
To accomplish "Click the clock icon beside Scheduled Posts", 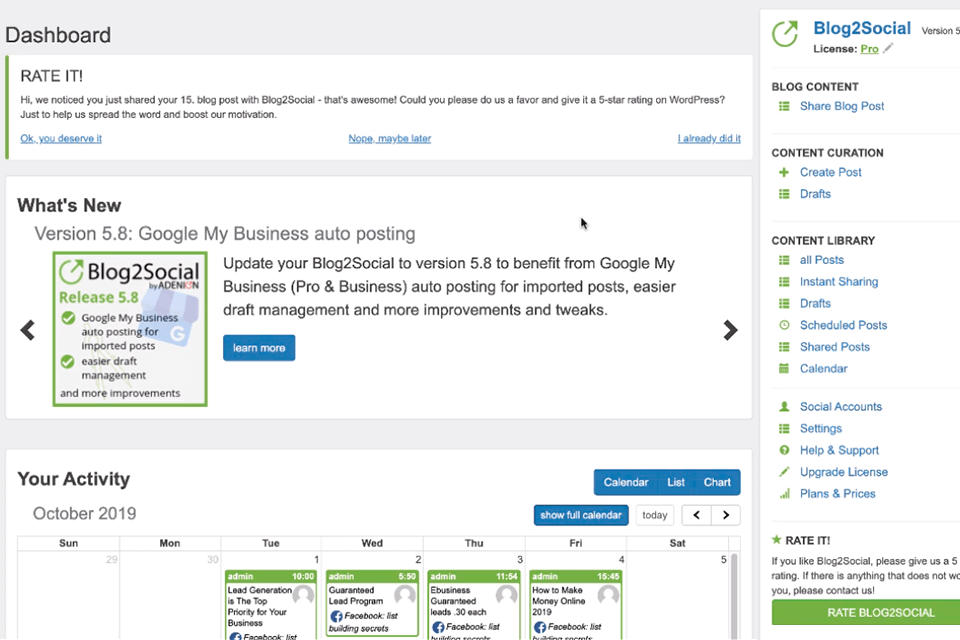I will pos(784,325).
